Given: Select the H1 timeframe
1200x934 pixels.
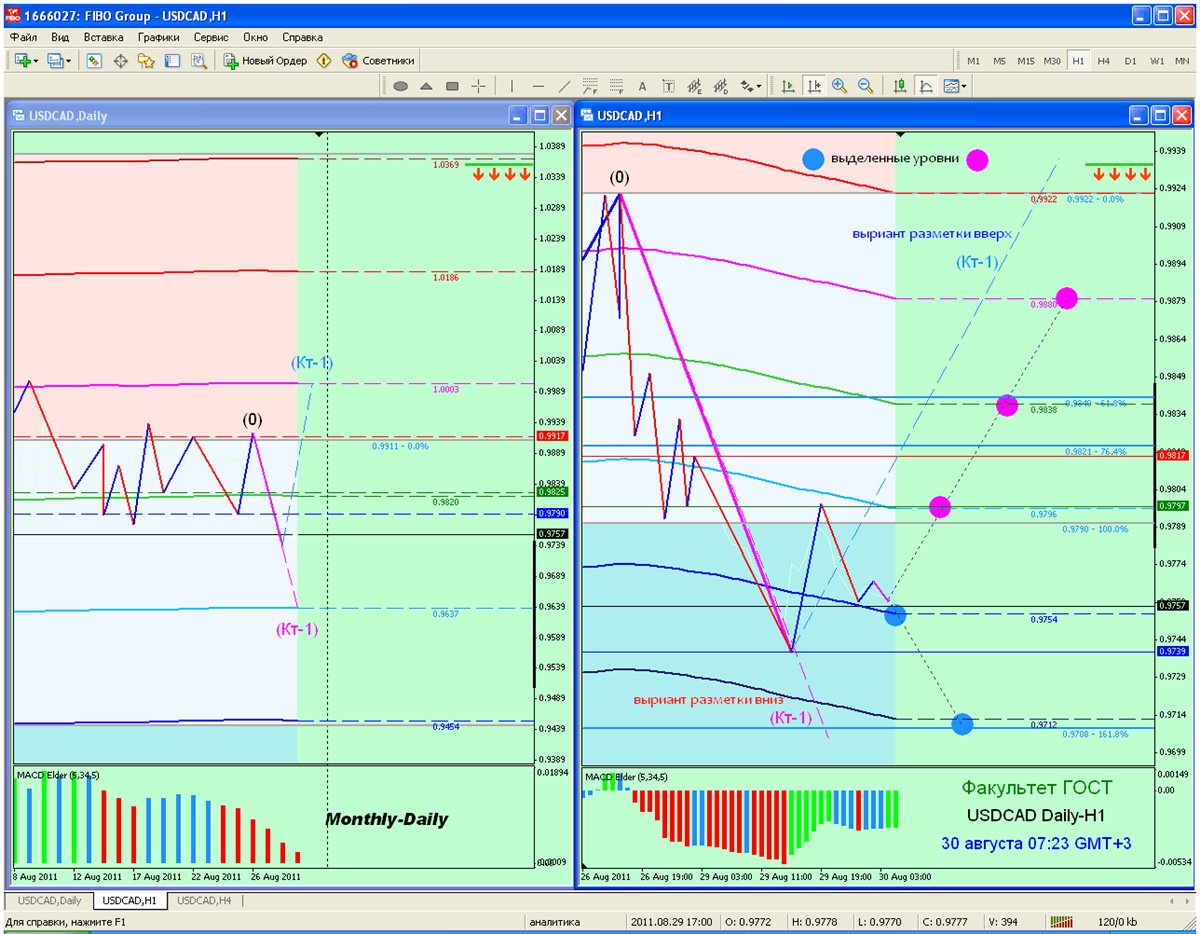Looking at the screenshot, I should (x=1078, y=61).
